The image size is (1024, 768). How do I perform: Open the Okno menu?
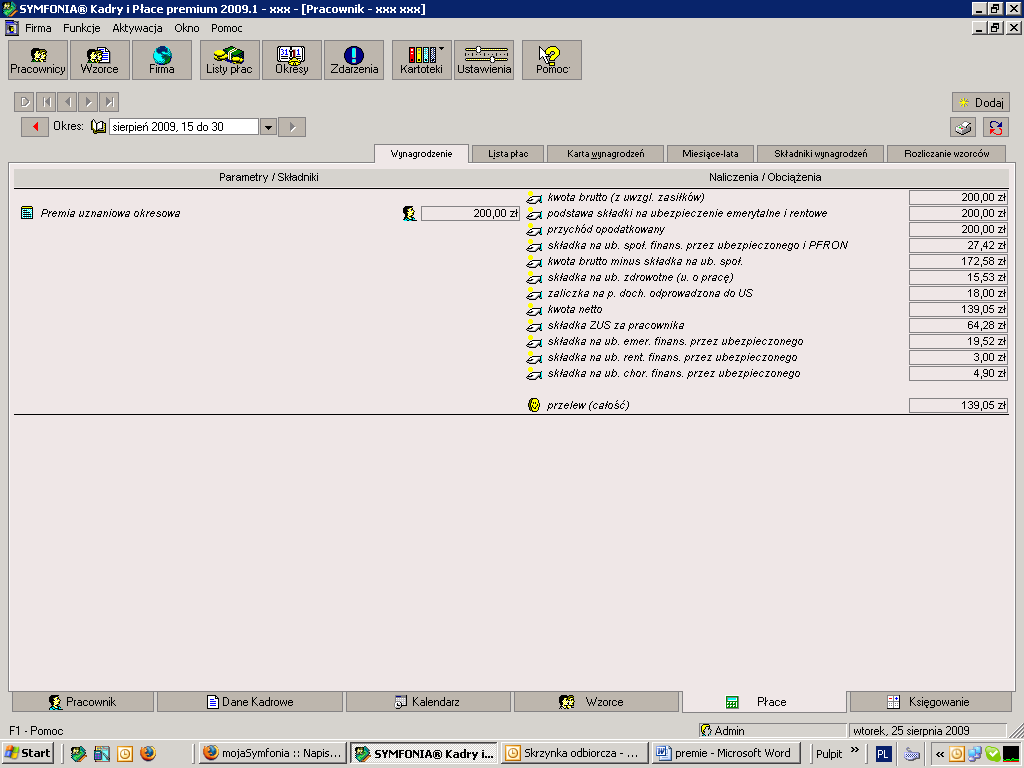(x=187, y=28)
